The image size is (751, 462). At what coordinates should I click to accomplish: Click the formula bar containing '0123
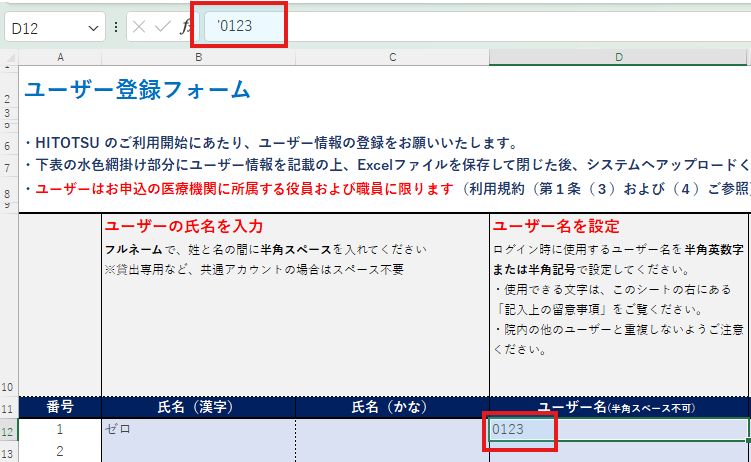pyautogui.click(x=450, y=28)
